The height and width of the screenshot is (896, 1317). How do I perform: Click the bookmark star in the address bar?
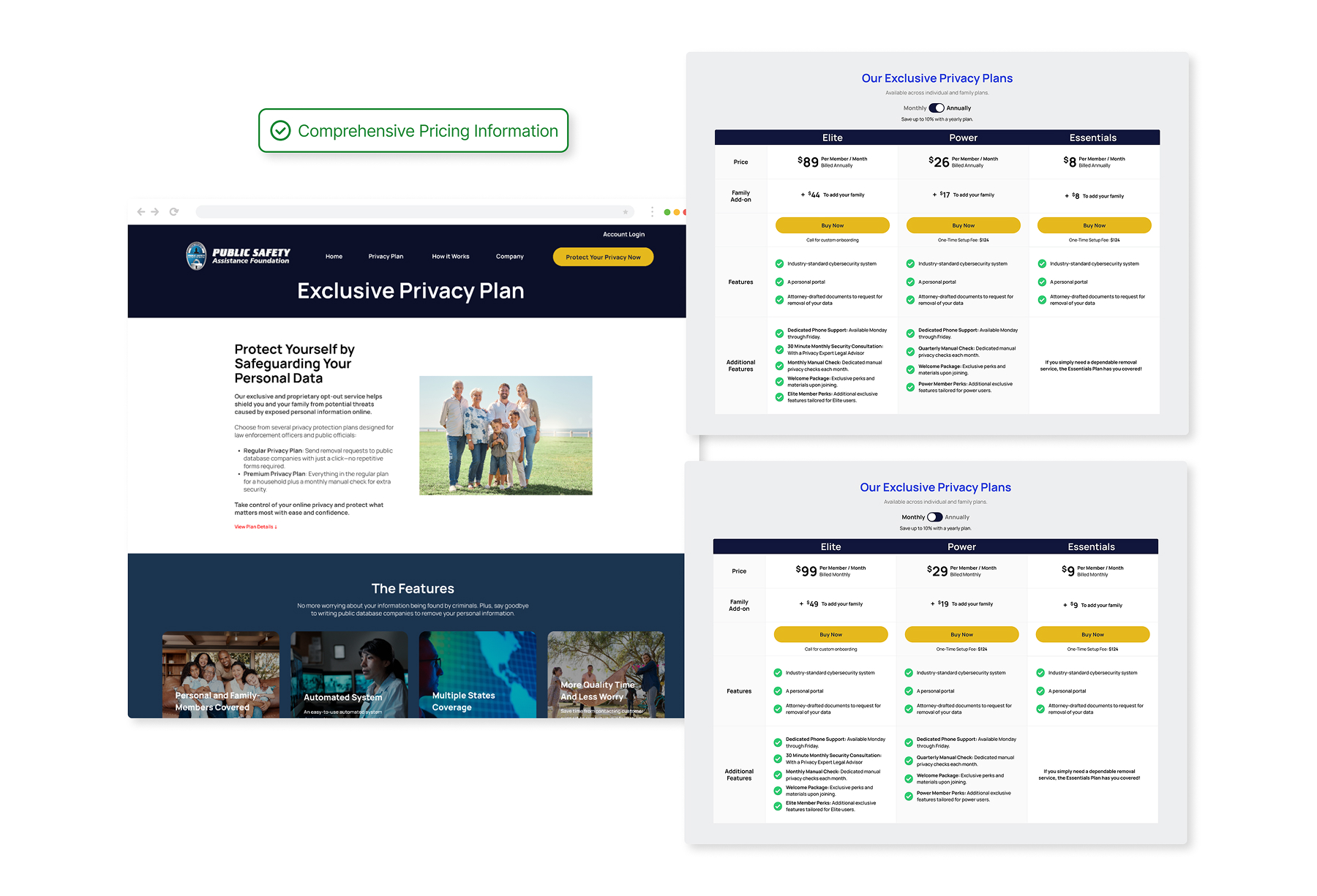(x=626, y=212)
